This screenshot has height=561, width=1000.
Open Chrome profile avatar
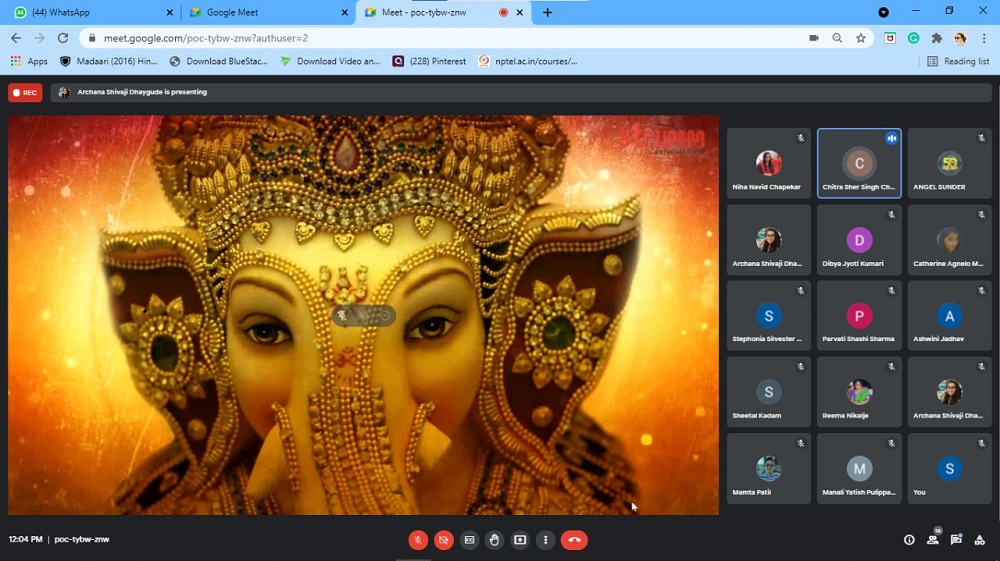click(960, 38)
